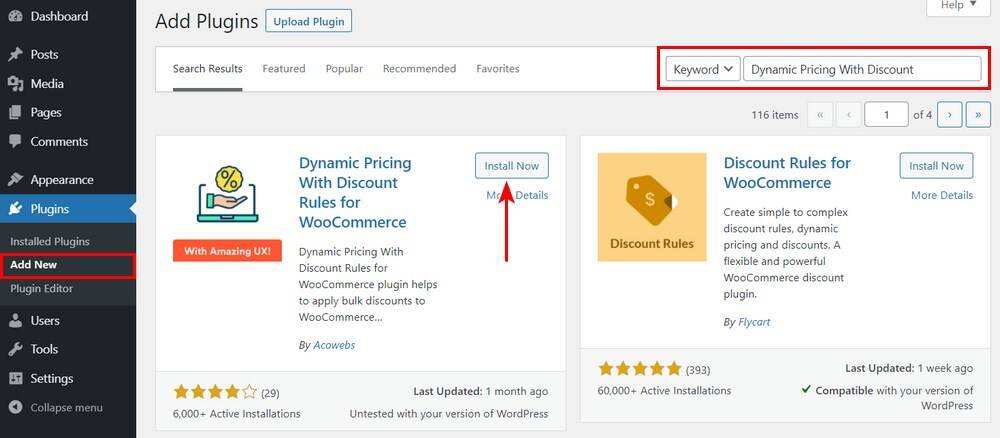The image size is (1000, 438).
Task: Click the Appearance paintbrush icon
Action: point(15,180)
